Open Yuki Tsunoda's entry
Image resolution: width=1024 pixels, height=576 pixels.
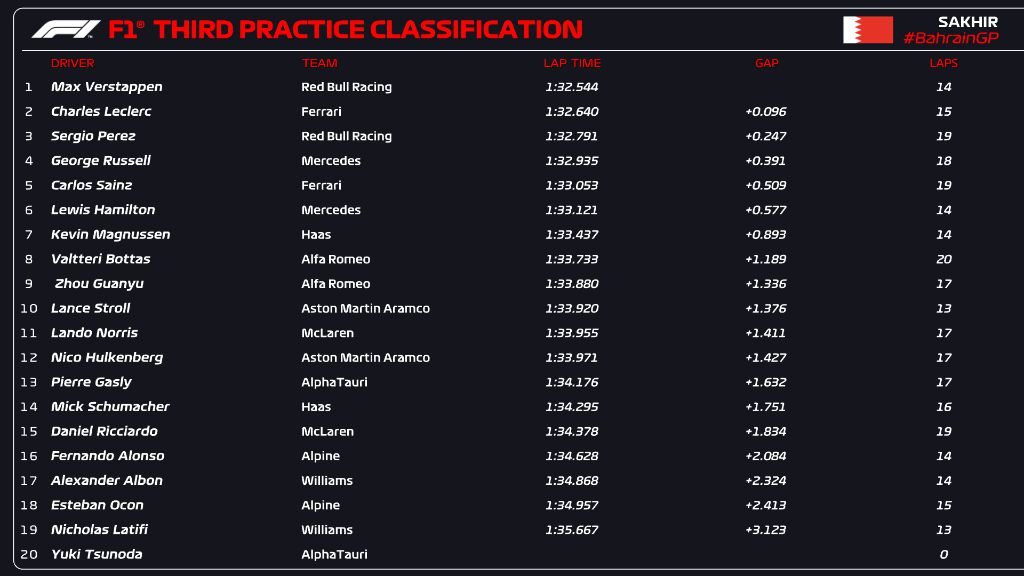[x=97, y=554]
